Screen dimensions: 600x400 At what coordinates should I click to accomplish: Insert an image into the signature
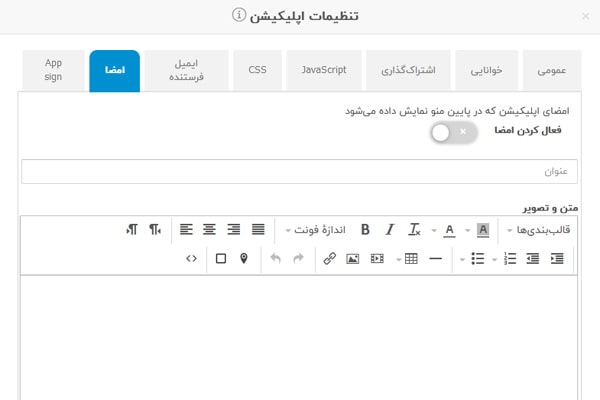[x=353, y=259]
